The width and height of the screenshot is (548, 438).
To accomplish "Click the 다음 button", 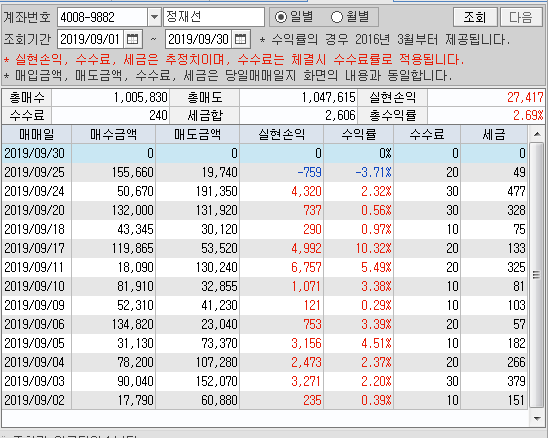I will click(x=521, y=17).
